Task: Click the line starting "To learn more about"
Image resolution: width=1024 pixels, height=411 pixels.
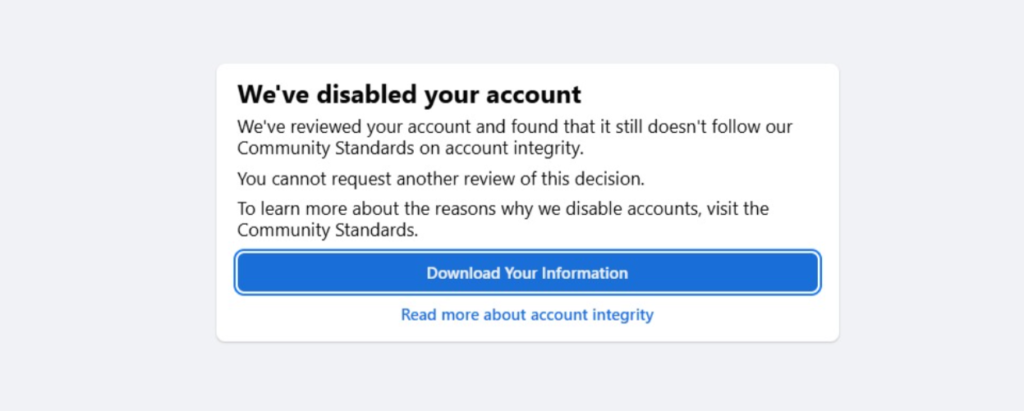Action: [502, 210]
